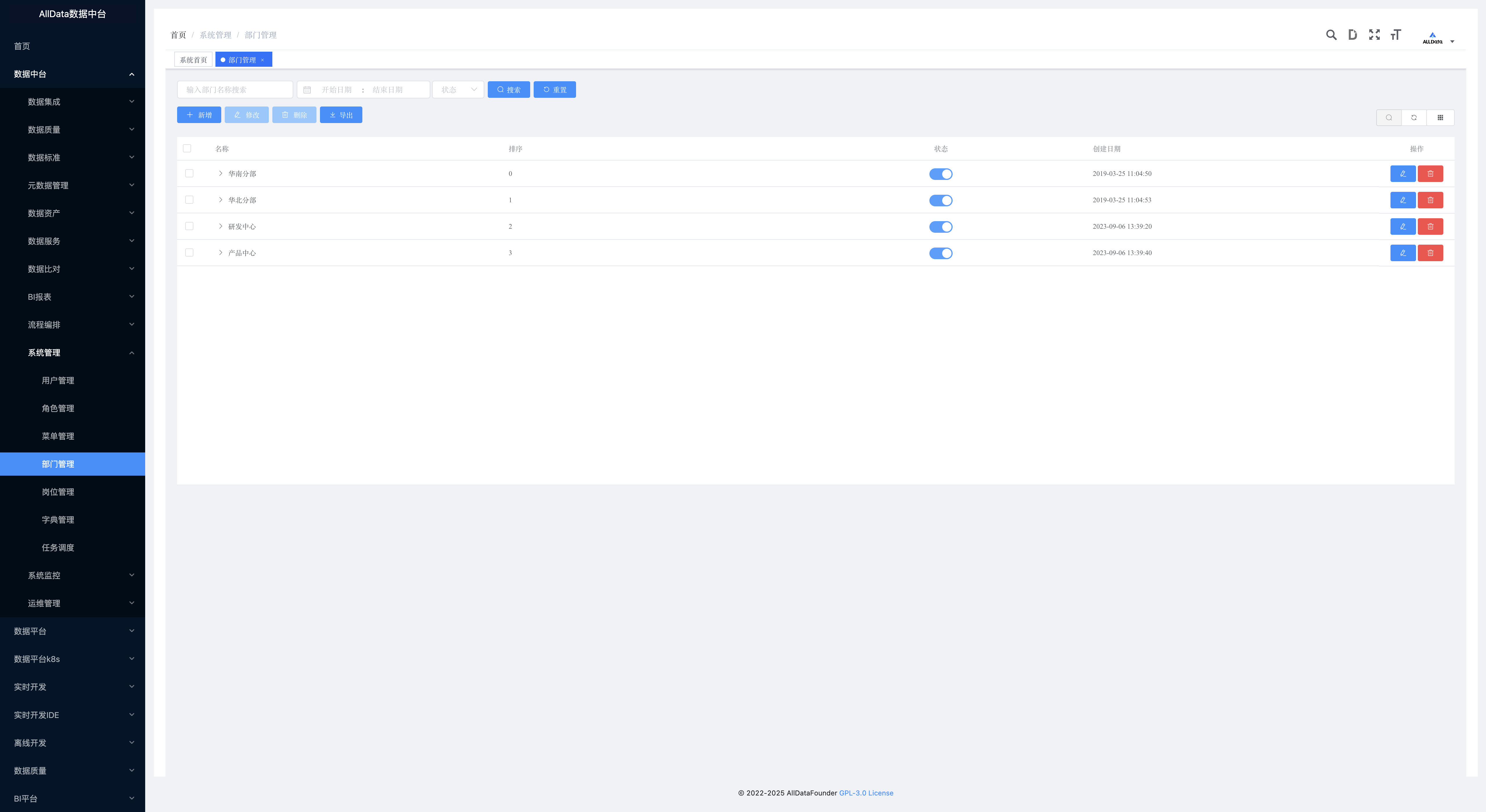Expand the 系统监控 sidebar menu

click(73, 575)
